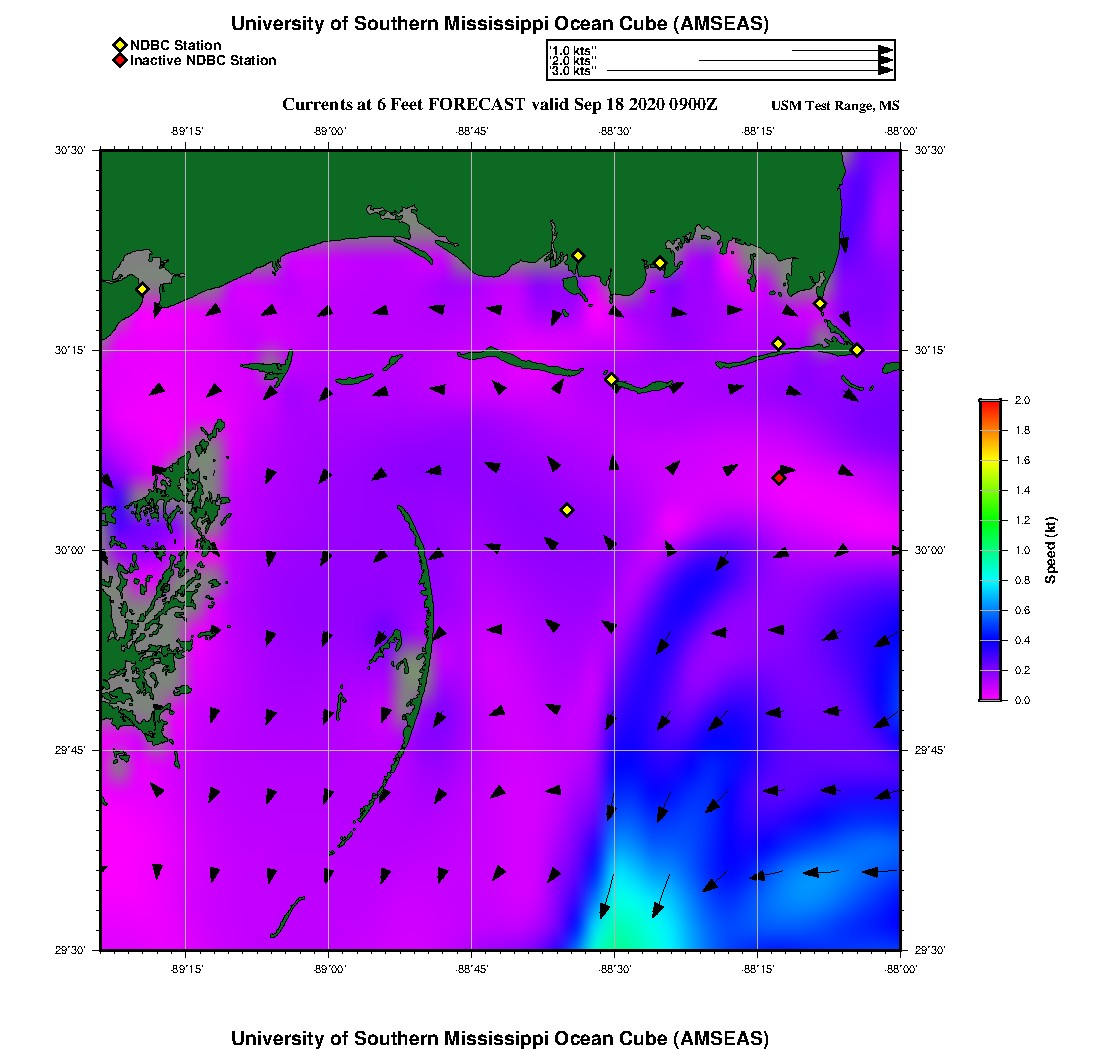Image resolution: width=1100 pixels, height=1050 pixels.
Task: Click the yellow diamond icon in the legend
Action: click(119, 45)
